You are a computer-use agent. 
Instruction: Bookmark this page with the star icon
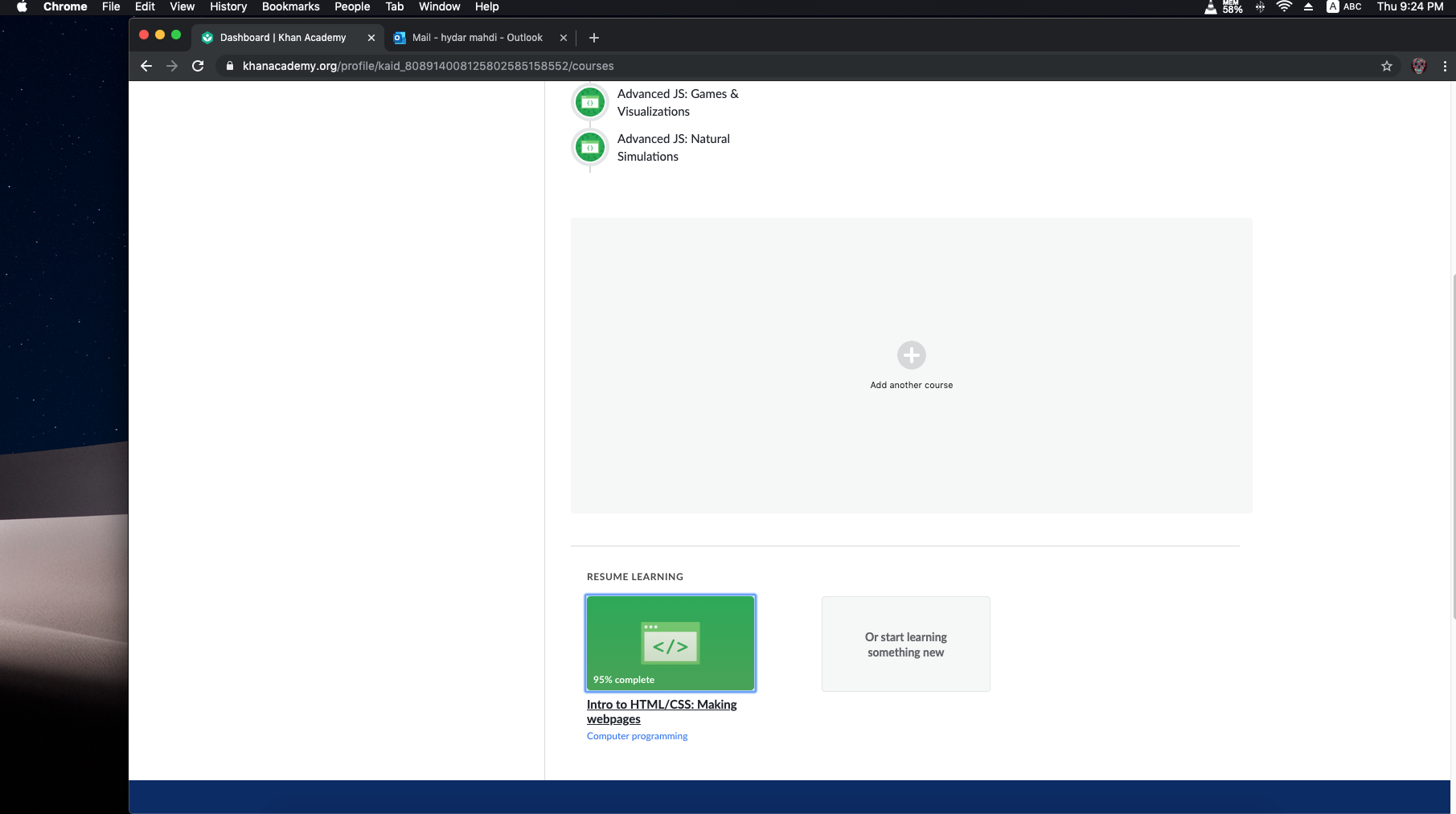pyautogui.click(x=1387, y=66)
